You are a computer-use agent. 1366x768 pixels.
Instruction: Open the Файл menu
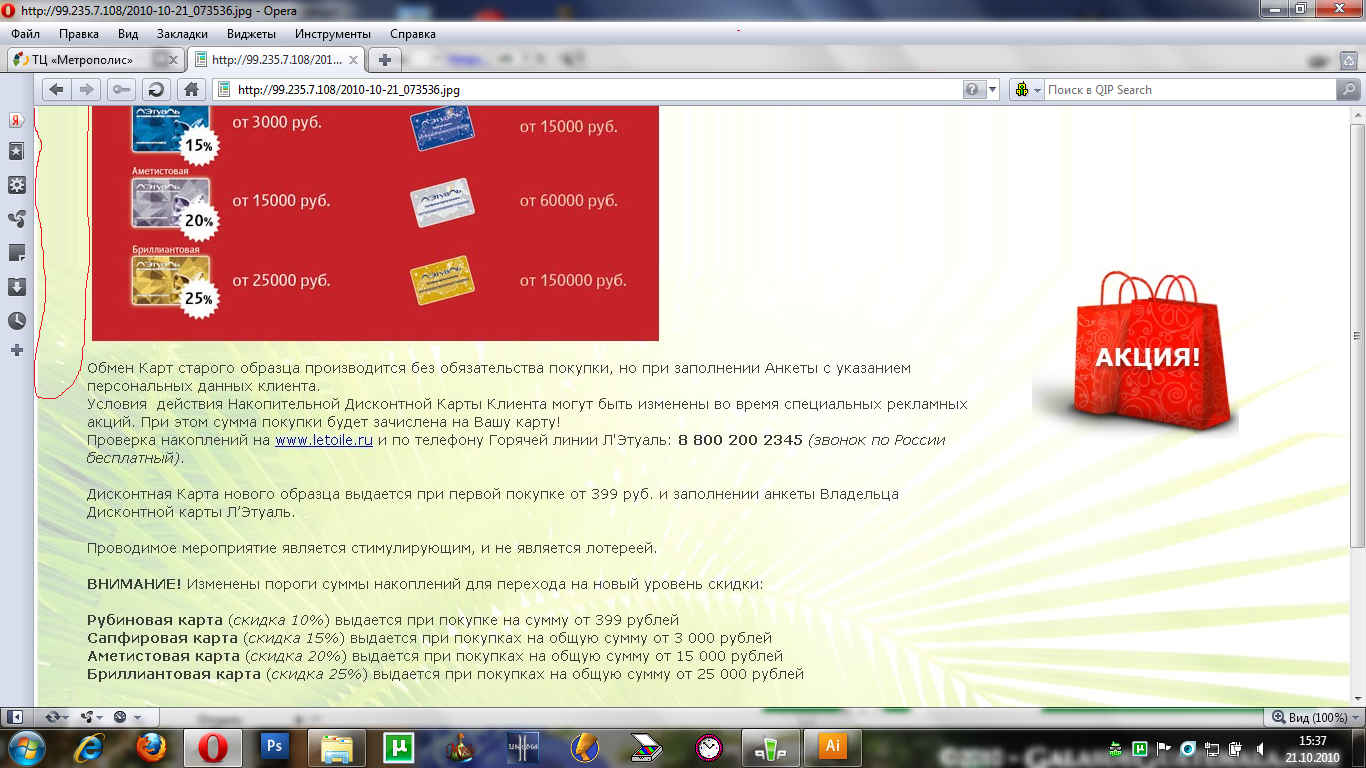(x=25, y=34)
